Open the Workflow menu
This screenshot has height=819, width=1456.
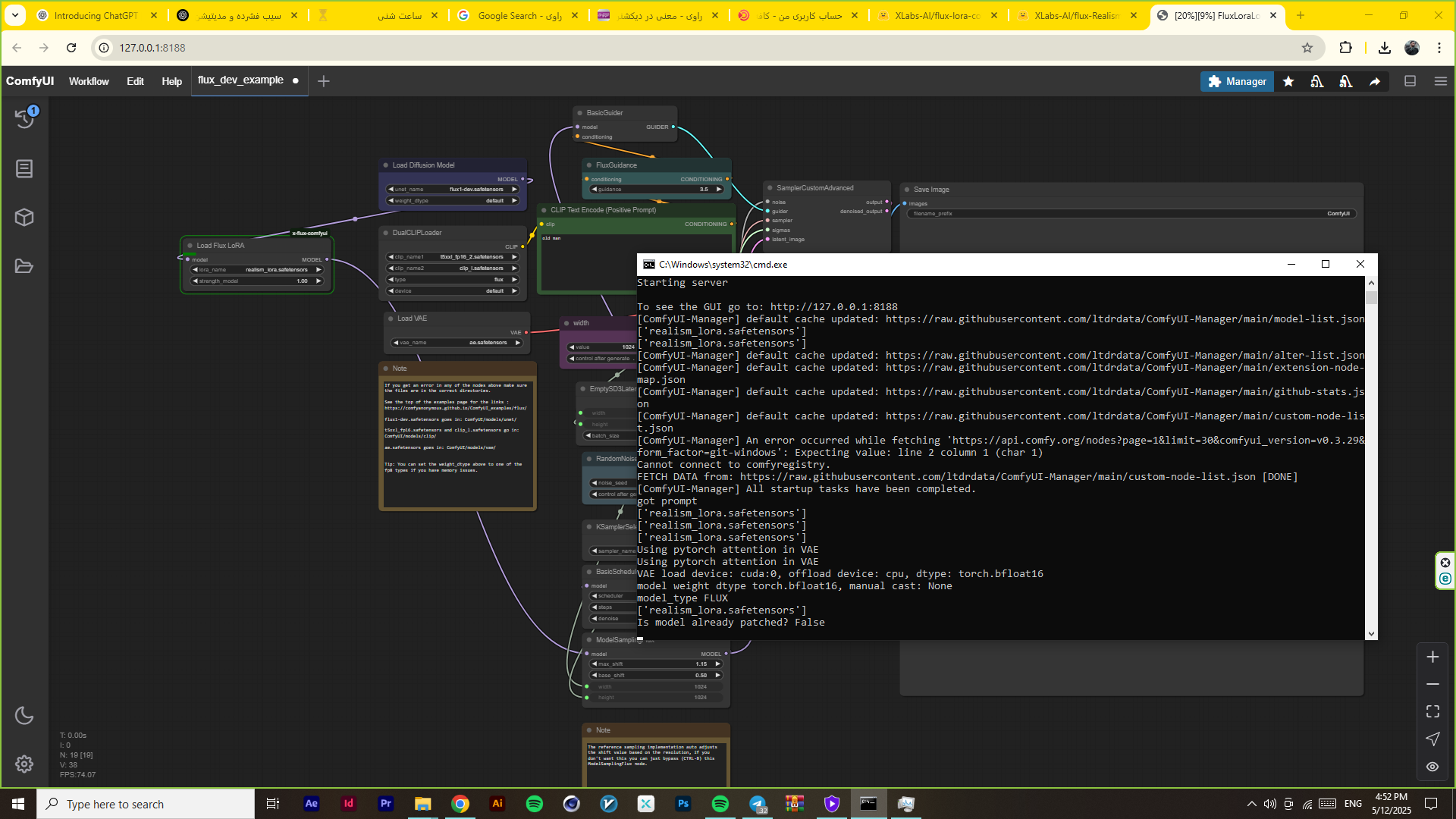pos(89,81)
